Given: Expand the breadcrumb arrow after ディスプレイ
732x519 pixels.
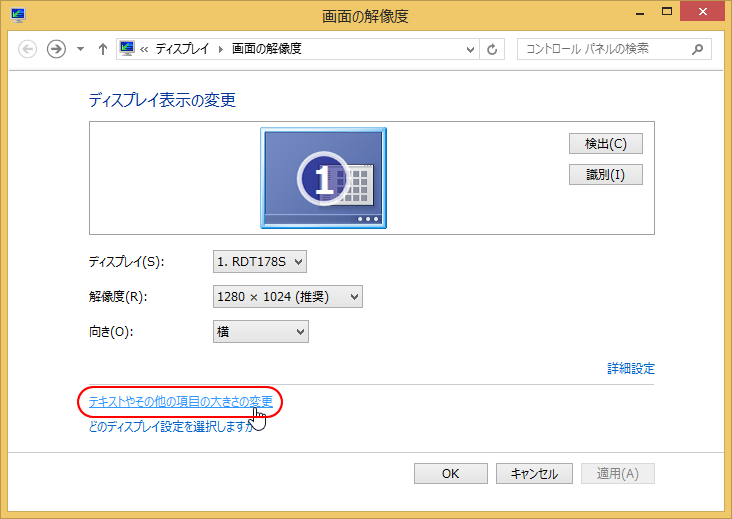Looking at the screenshot, I should pyautogui.click(x=221, y=49).
